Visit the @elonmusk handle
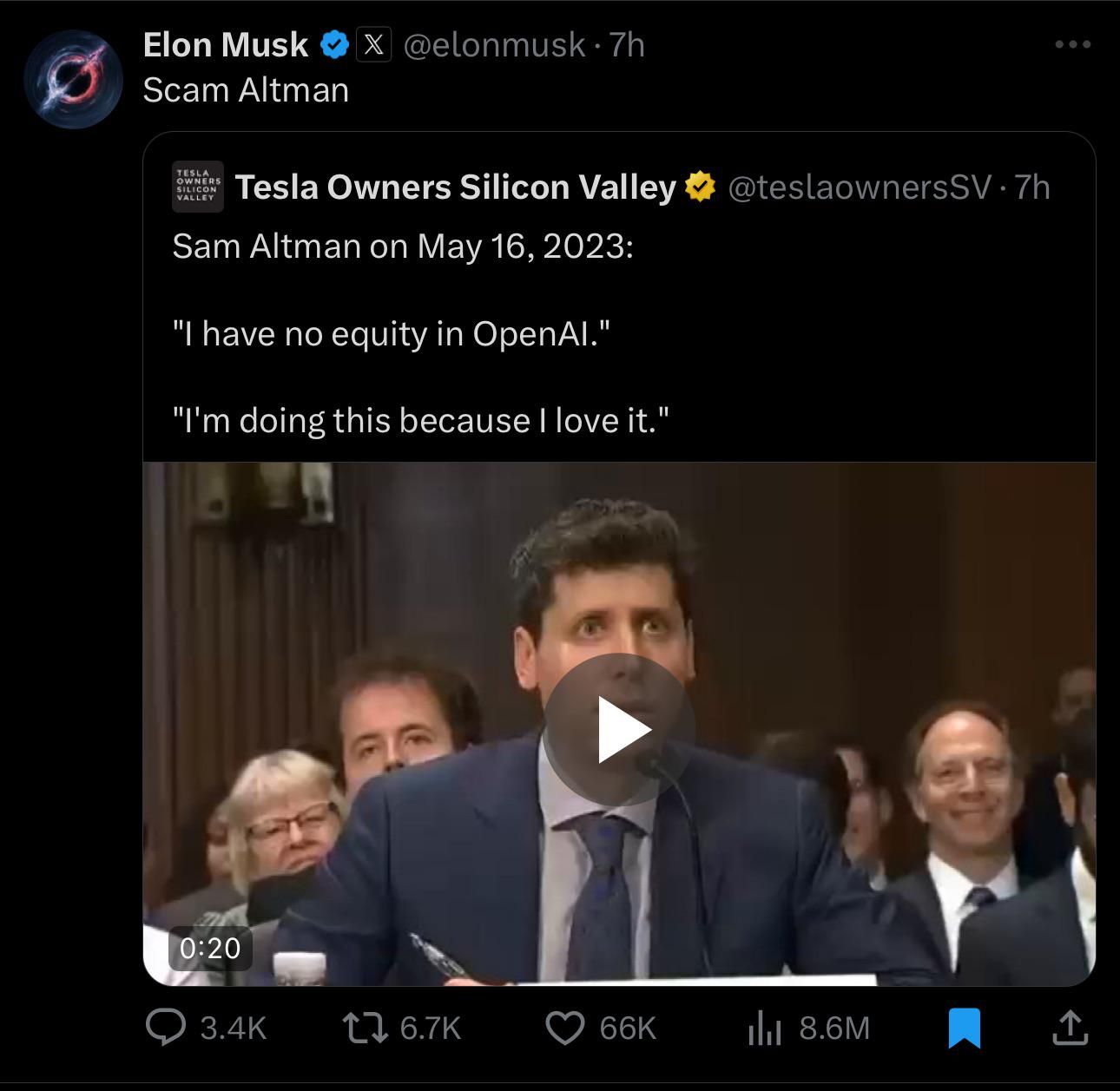The height and width of the screenshot is (1091, 1120). pos(494,44)
